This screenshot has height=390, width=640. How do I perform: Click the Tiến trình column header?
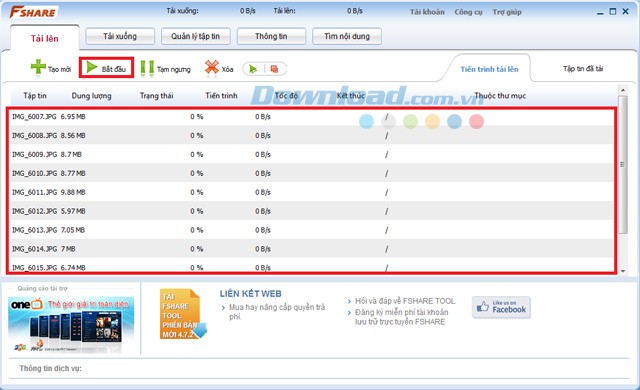click(x=221, y=95)
